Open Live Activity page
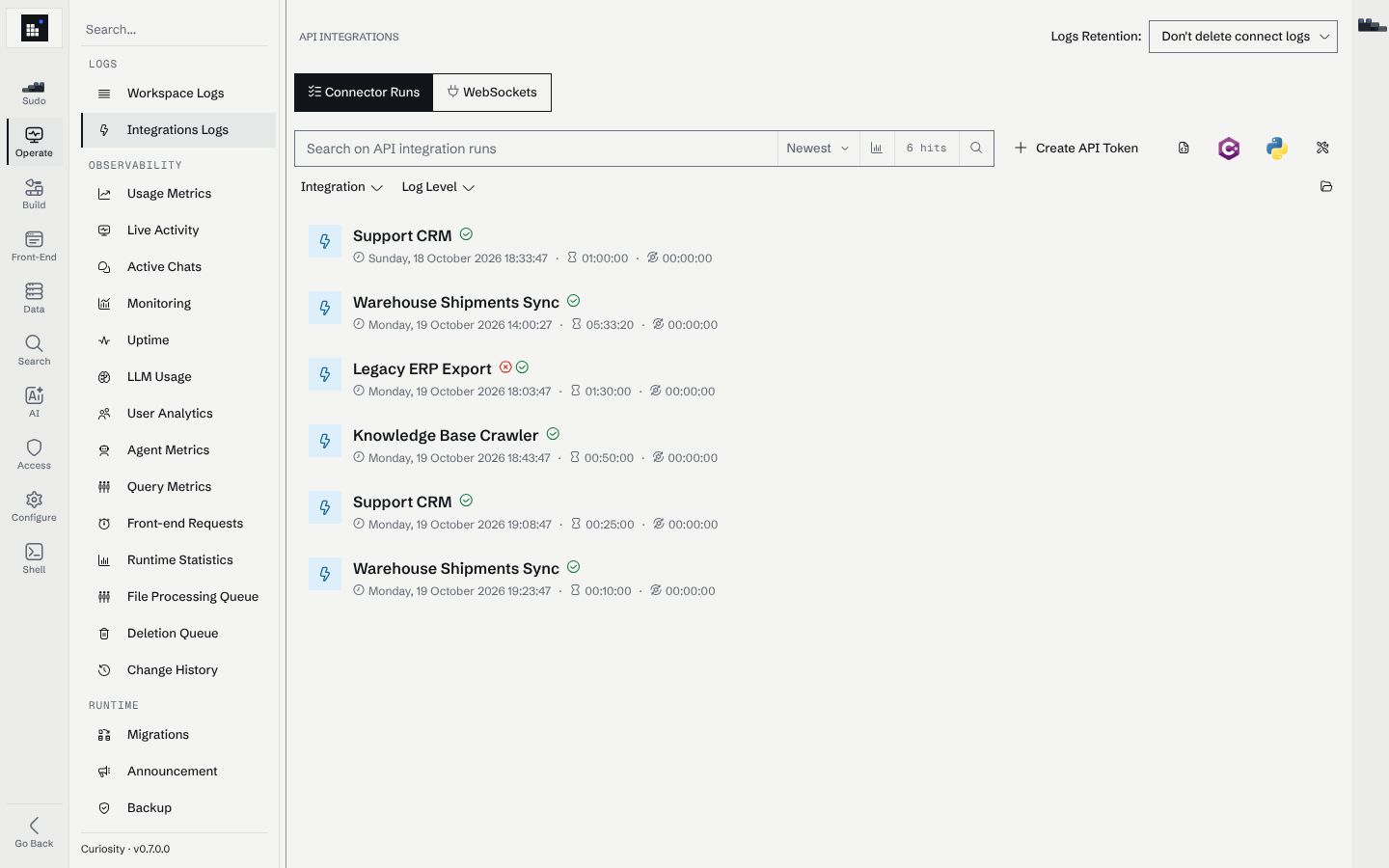1389x868 pixels. click(x=178, y=231)
